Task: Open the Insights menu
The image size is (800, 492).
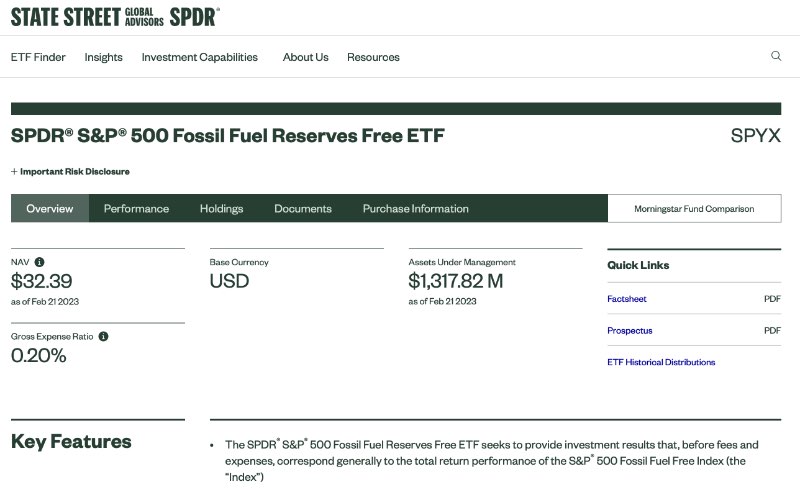Action: coord(104,57)
